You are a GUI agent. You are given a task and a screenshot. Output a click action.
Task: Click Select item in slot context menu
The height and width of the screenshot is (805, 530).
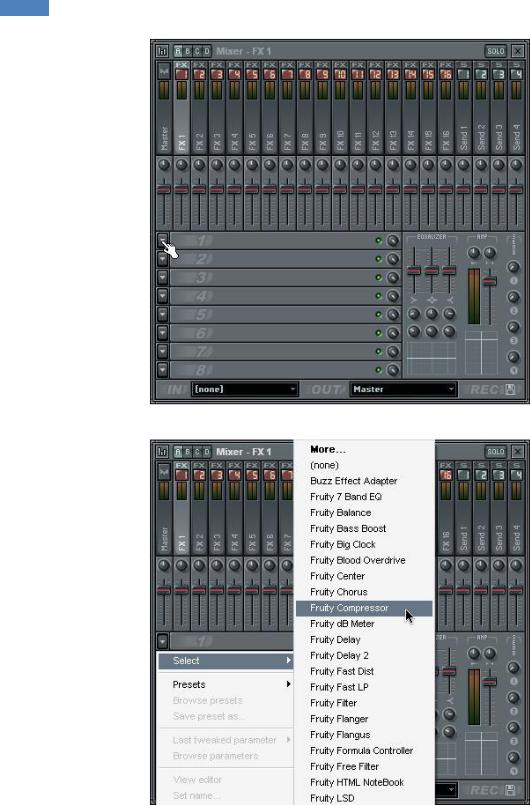(225, 661)
